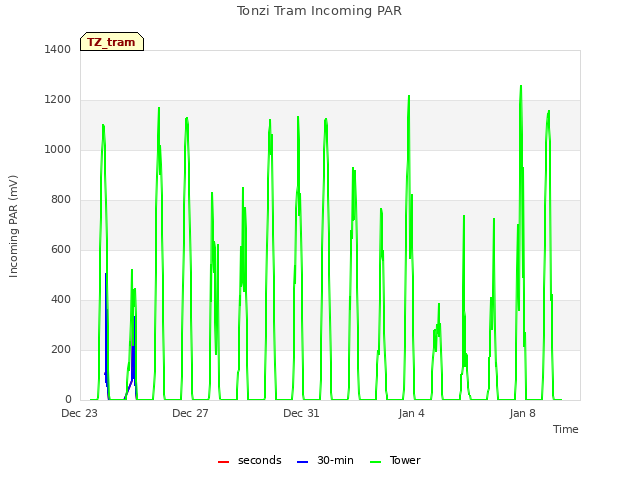Viewport: 640px width, 480px height.
Task: Click the 600 y-axis label
Action: [61, 249]
